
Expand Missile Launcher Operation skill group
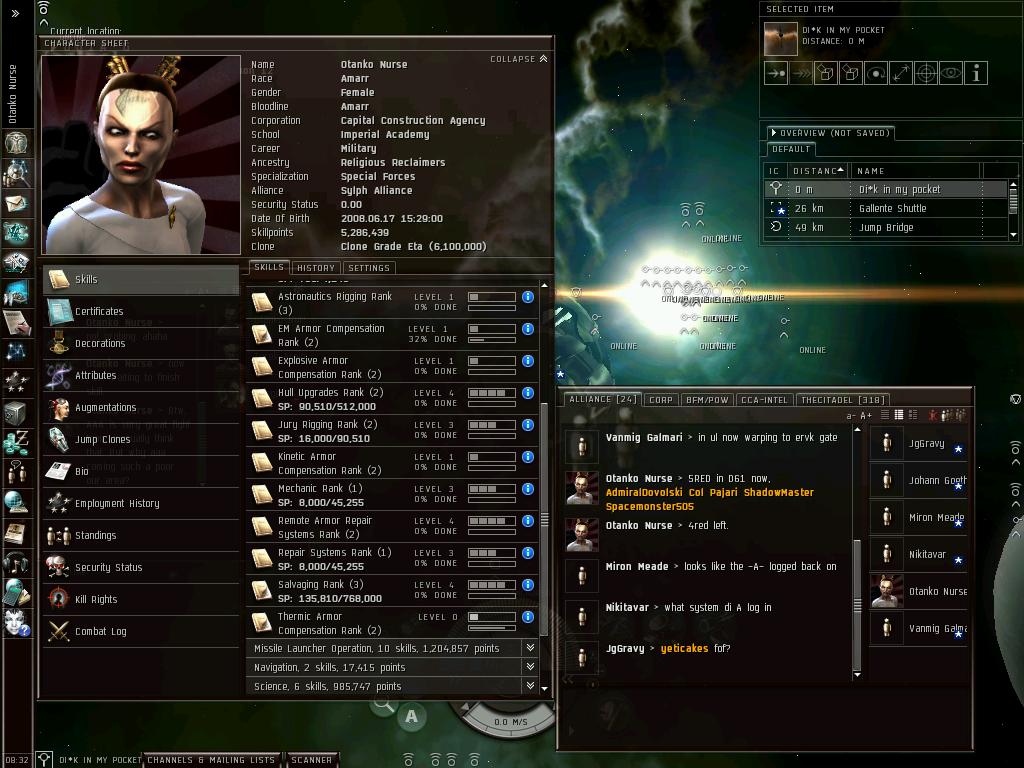[530, 648]
